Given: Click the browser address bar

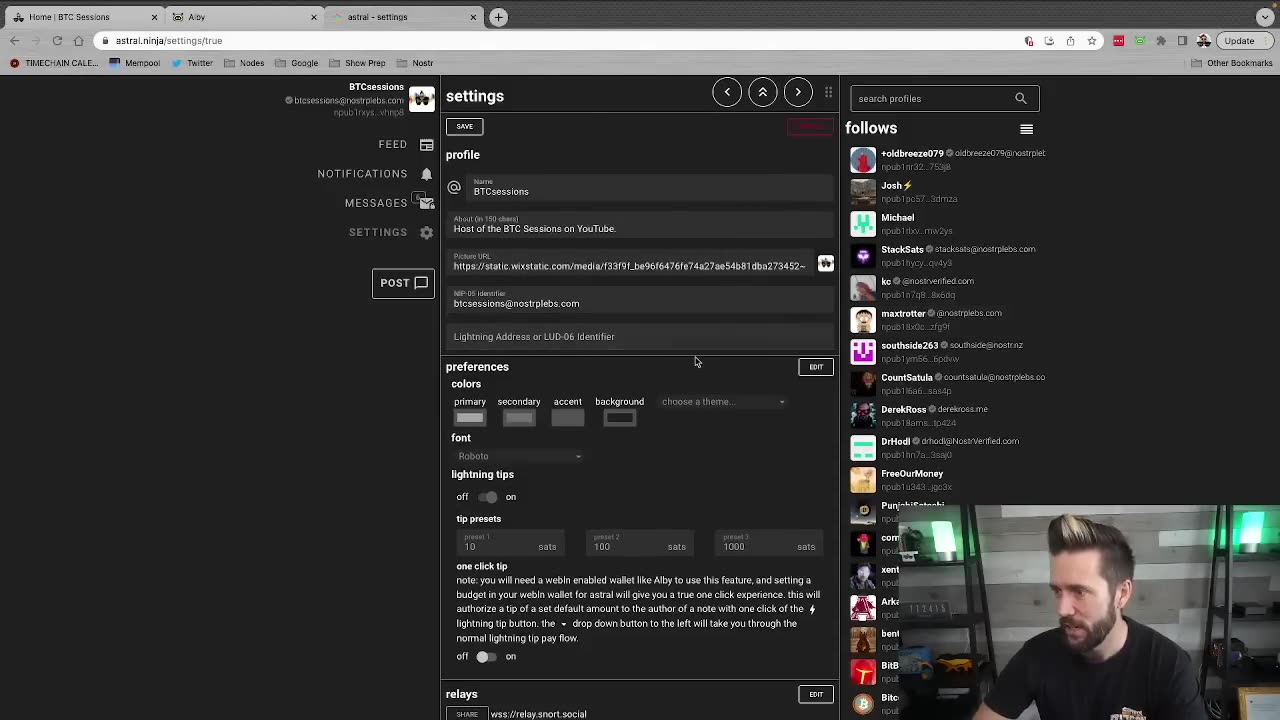Looking at the screenshot, I should [x=560, y=41].
